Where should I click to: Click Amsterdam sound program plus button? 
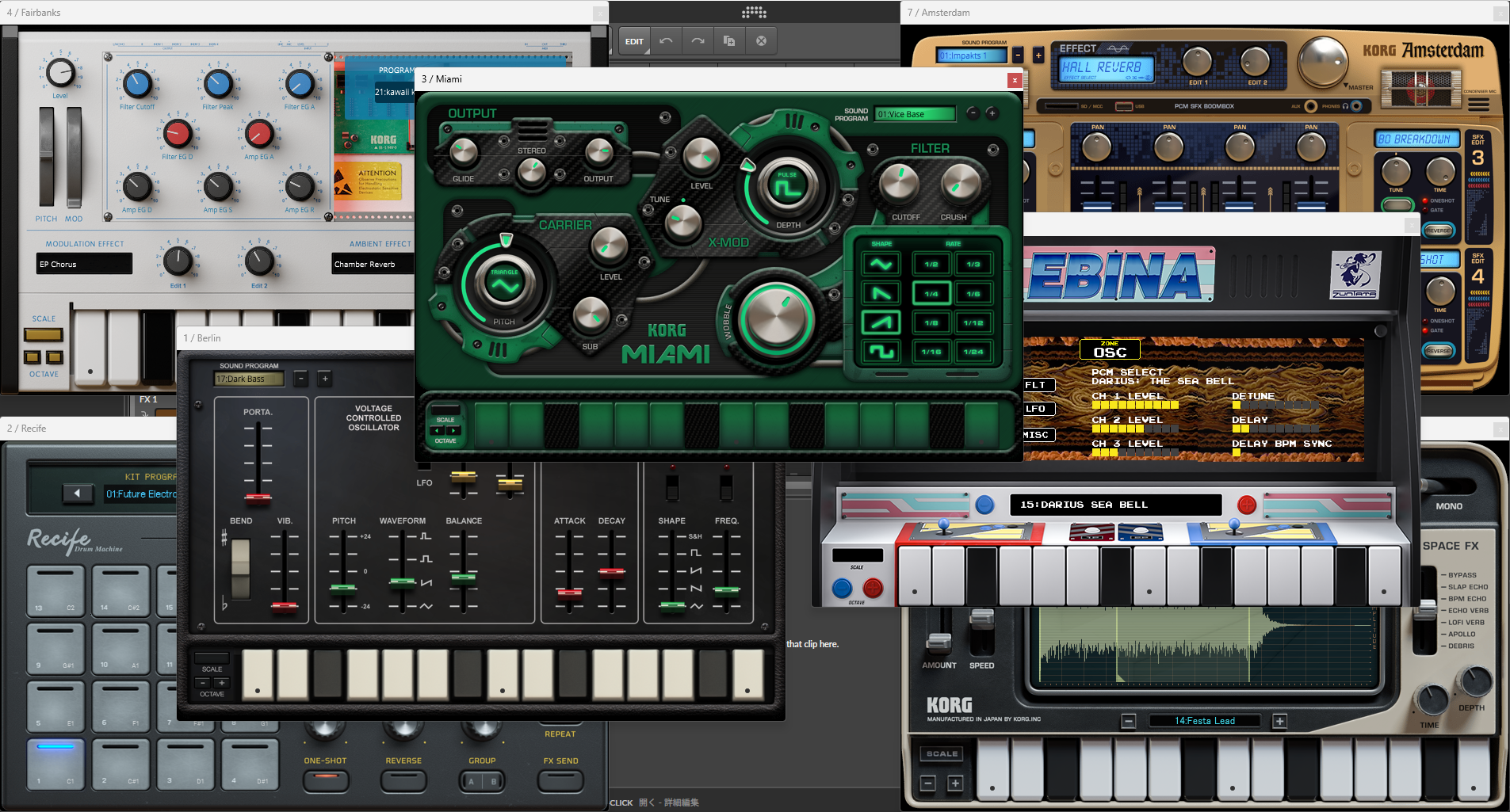(1038, 55)
